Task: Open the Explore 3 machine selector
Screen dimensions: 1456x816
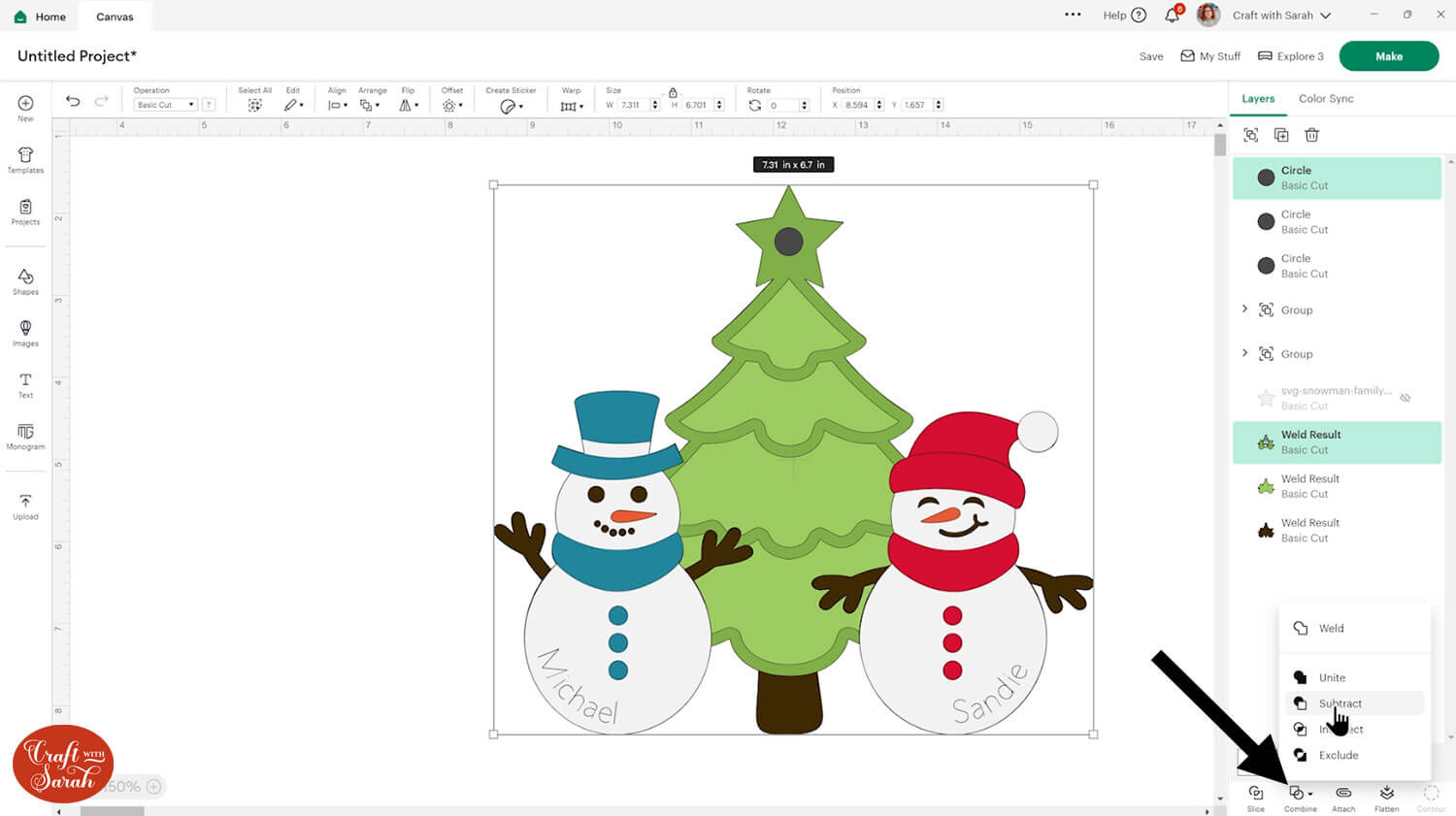Action: 1290,56
